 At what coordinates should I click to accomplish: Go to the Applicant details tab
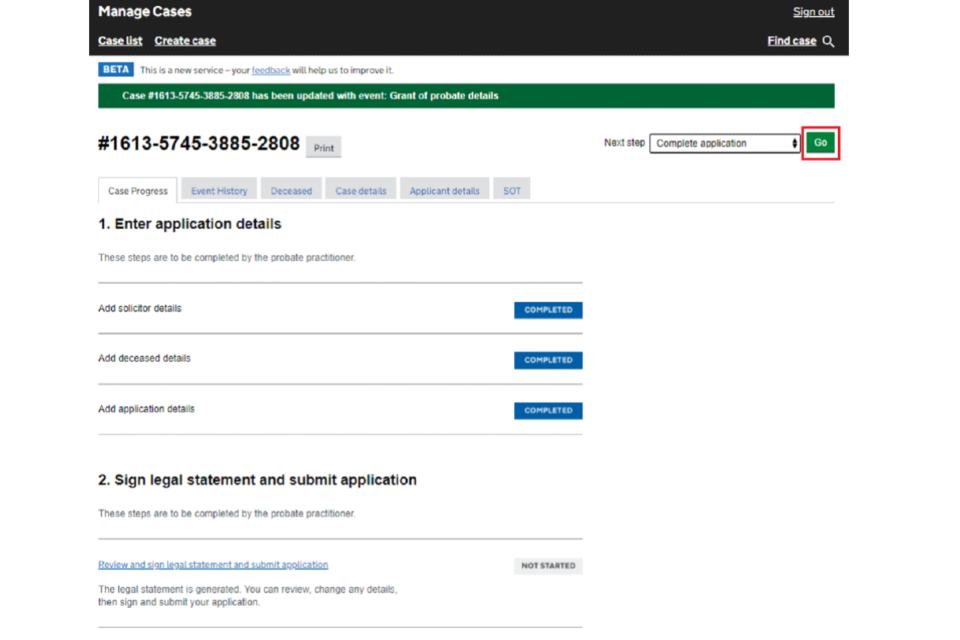pos(444,190)
